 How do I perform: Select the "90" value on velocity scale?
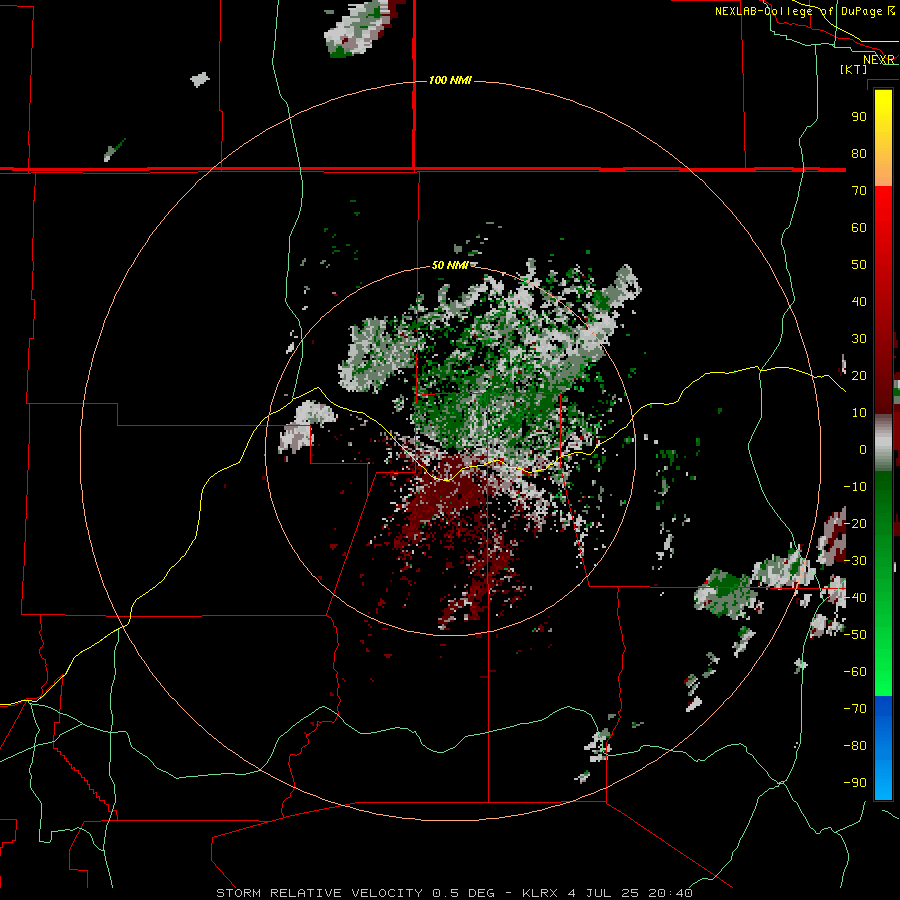pos(859,117)
